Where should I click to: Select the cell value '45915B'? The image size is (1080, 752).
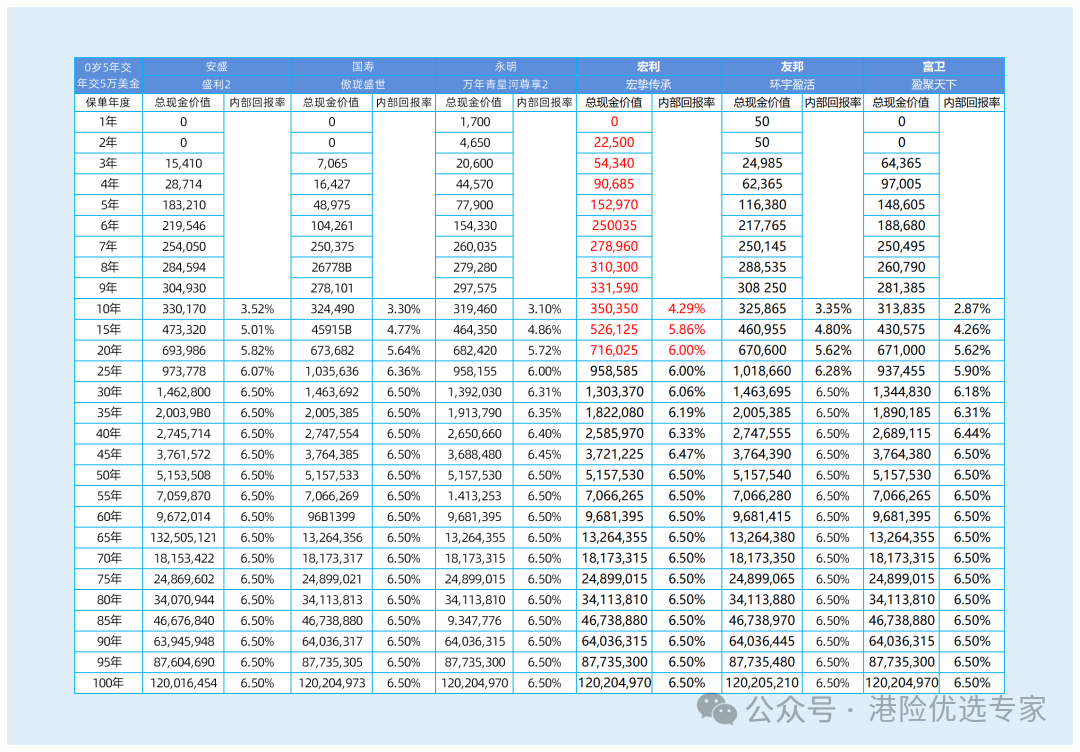332,330
